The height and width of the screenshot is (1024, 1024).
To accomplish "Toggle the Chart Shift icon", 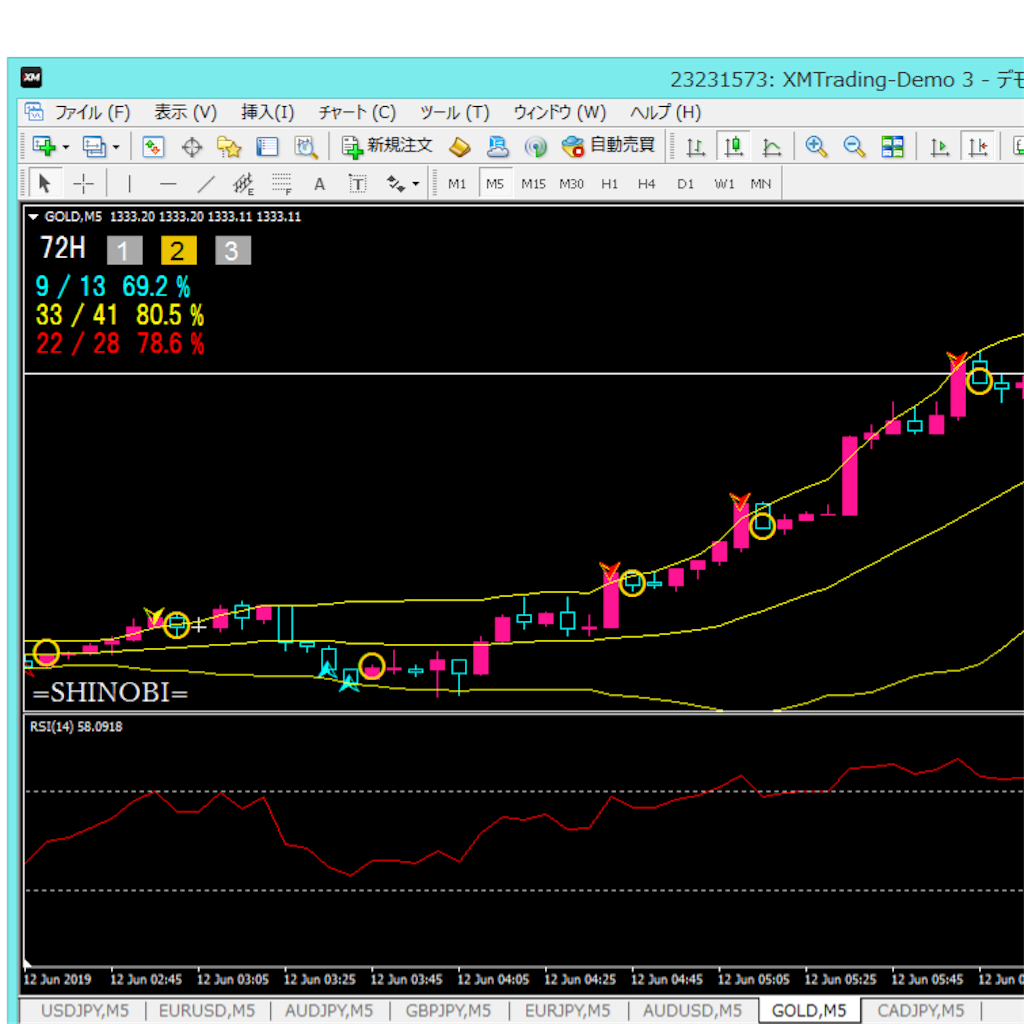I will tap(978, 146).
